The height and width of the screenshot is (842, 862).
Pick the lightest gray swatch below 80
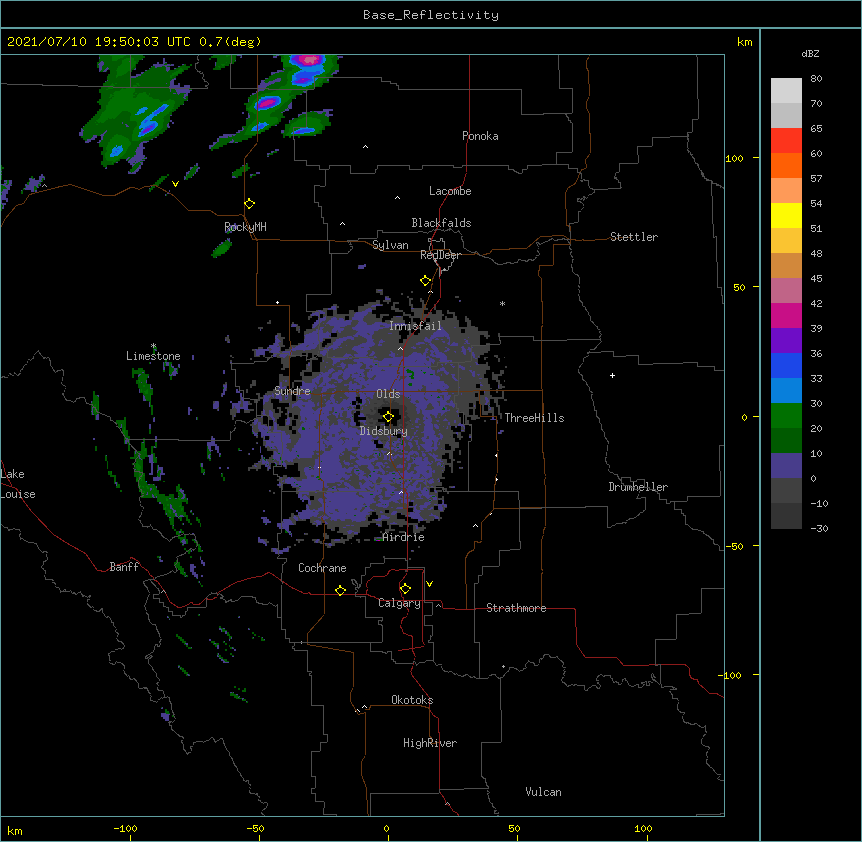click(x=786, y=91)
